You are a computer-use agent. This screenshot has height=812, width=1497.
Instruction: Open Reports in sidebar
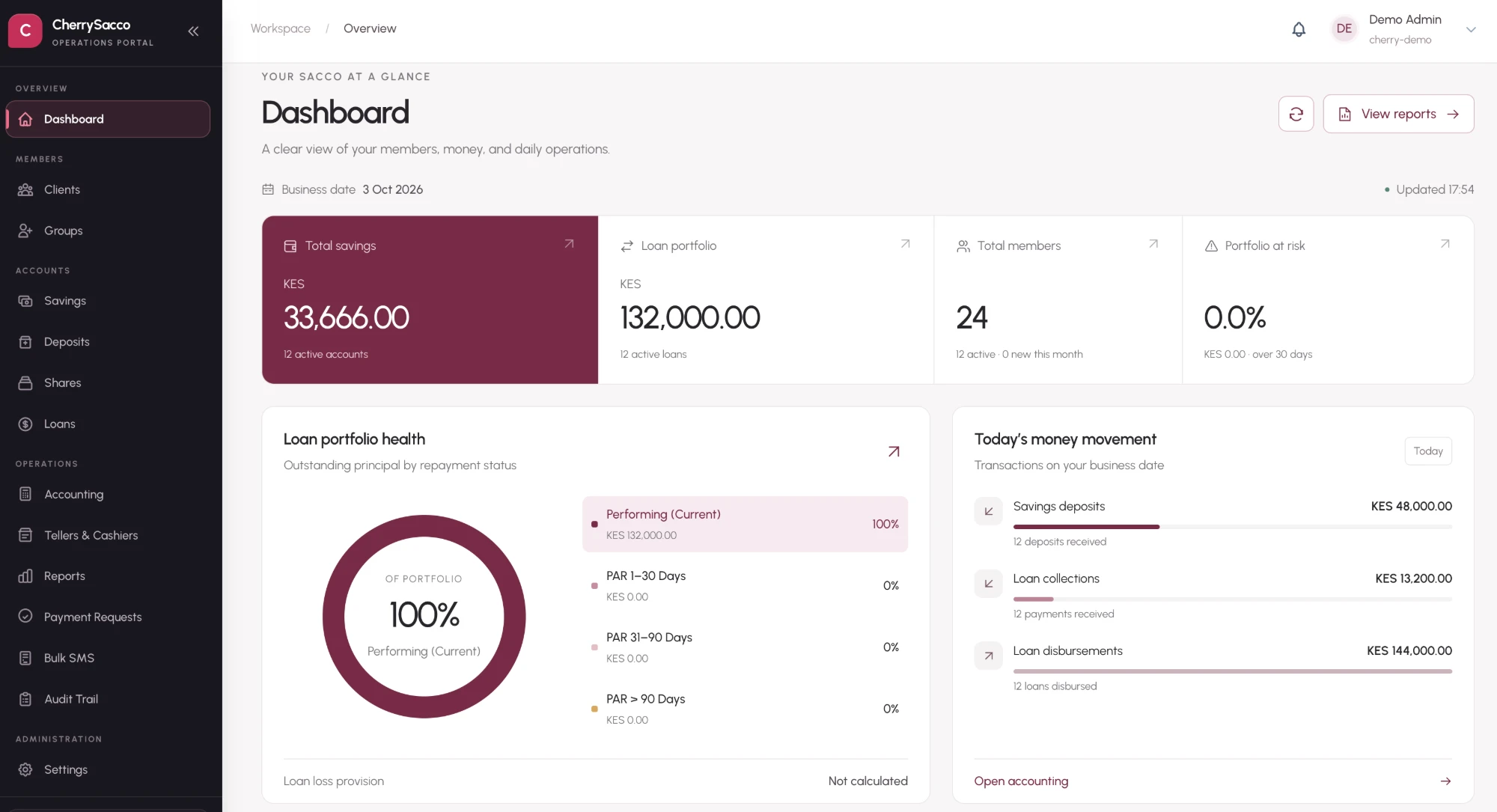pos(108,576)
